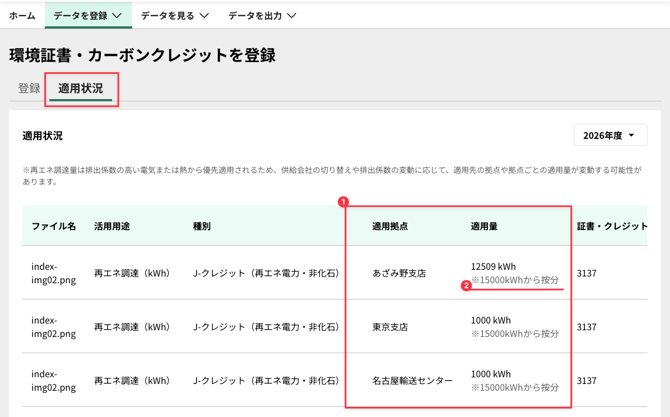Screen dimensions: 670x417
Task: Click the 12509 kWh value
Action: click(x=494, y=267)
